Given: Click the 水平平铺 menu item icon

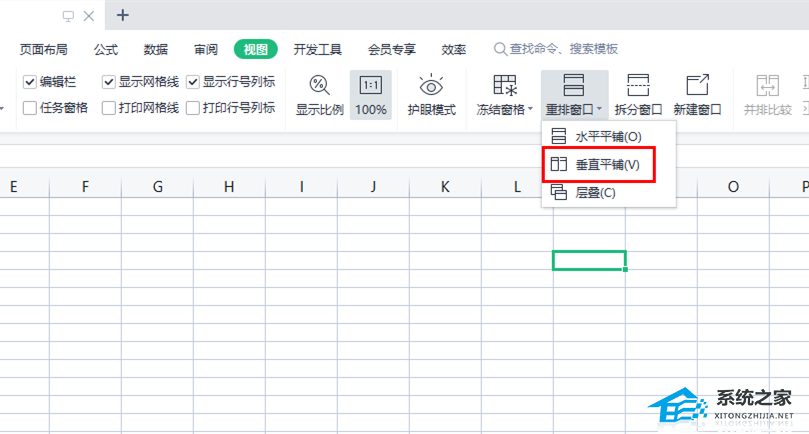Looking at the screenshot, I should click(558, 136).
